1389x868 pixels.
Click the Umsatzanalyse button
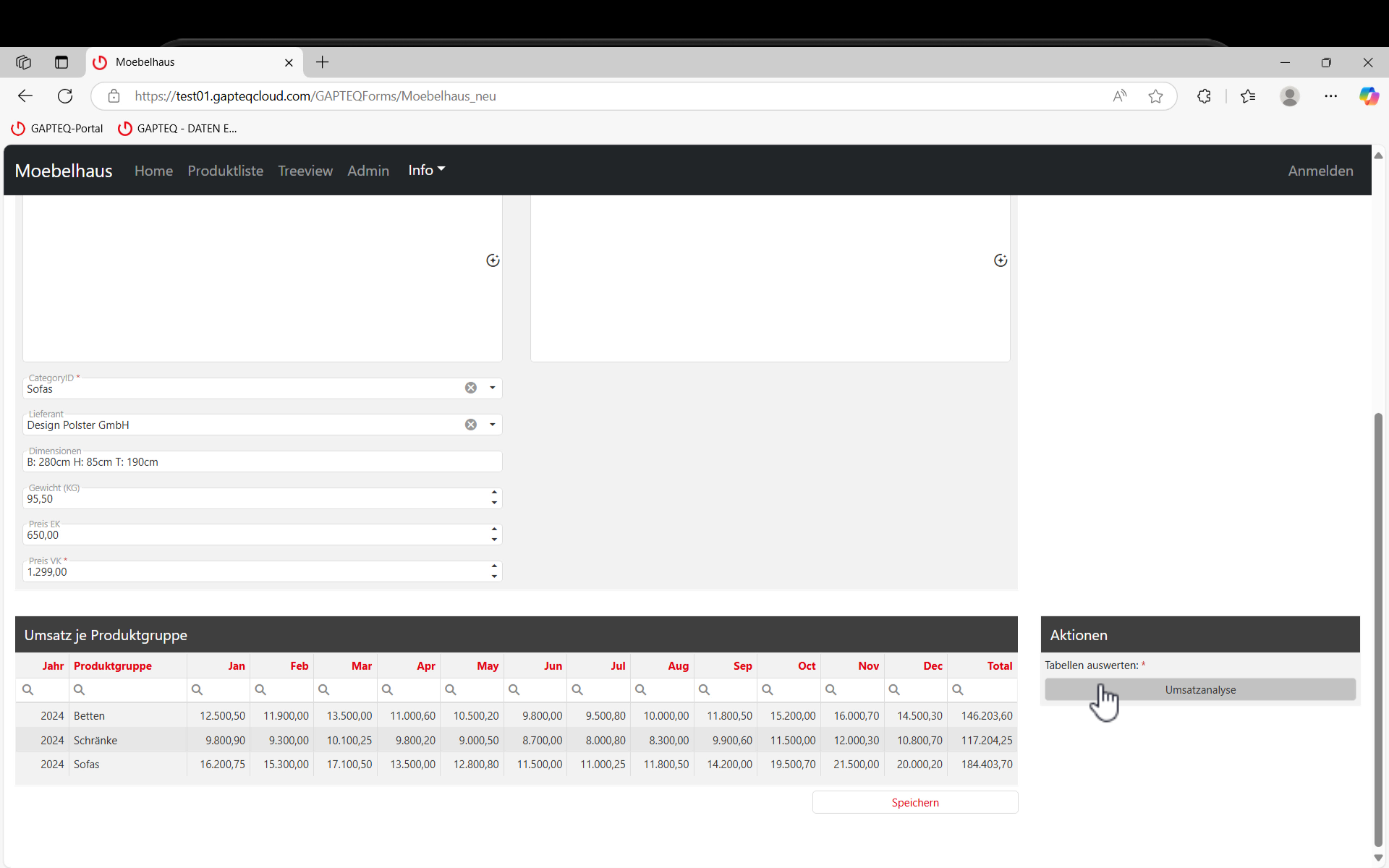tap(1199, 689)
